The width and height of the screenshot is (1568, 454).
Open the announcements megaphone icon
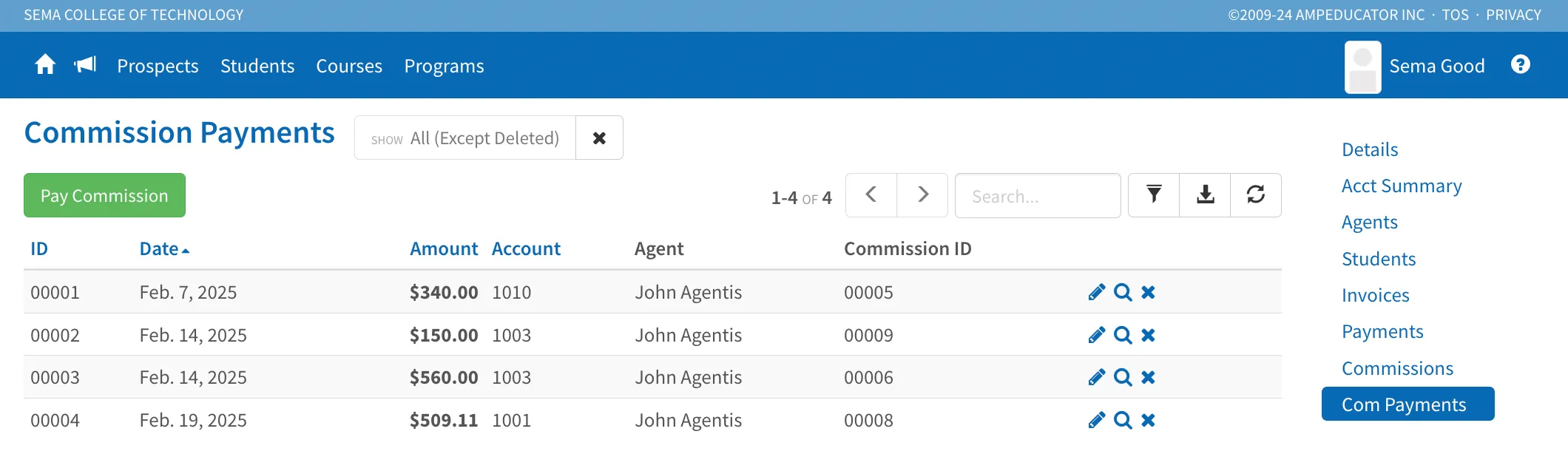click(x=86, y=65)
